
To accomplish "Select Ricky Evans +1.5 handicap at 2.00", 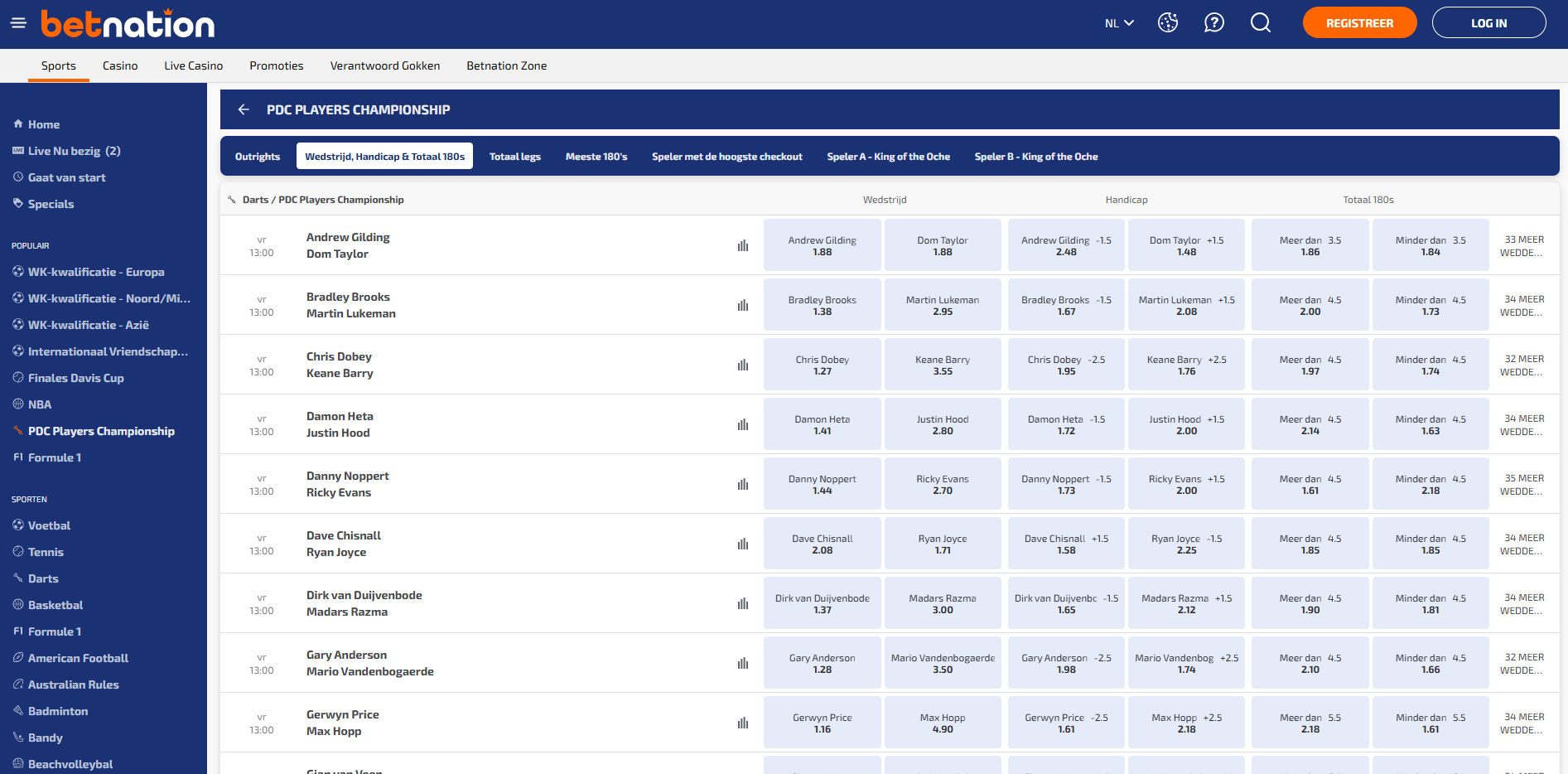I will (1186, 484).
